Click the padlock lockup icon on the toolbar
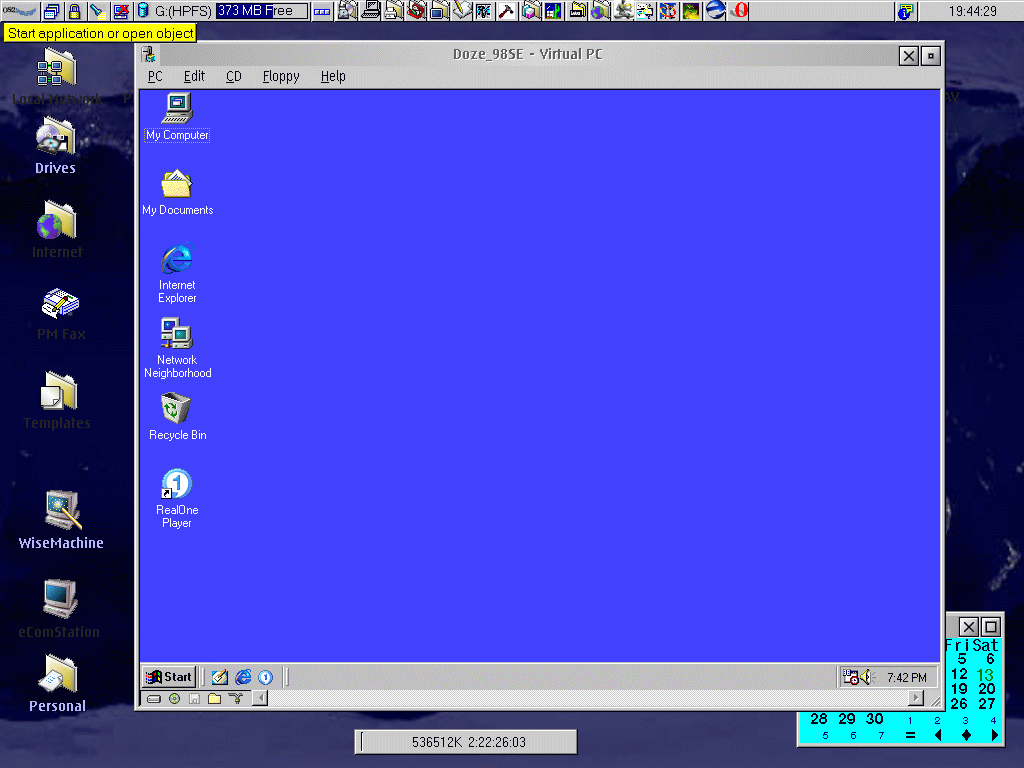 74,11
